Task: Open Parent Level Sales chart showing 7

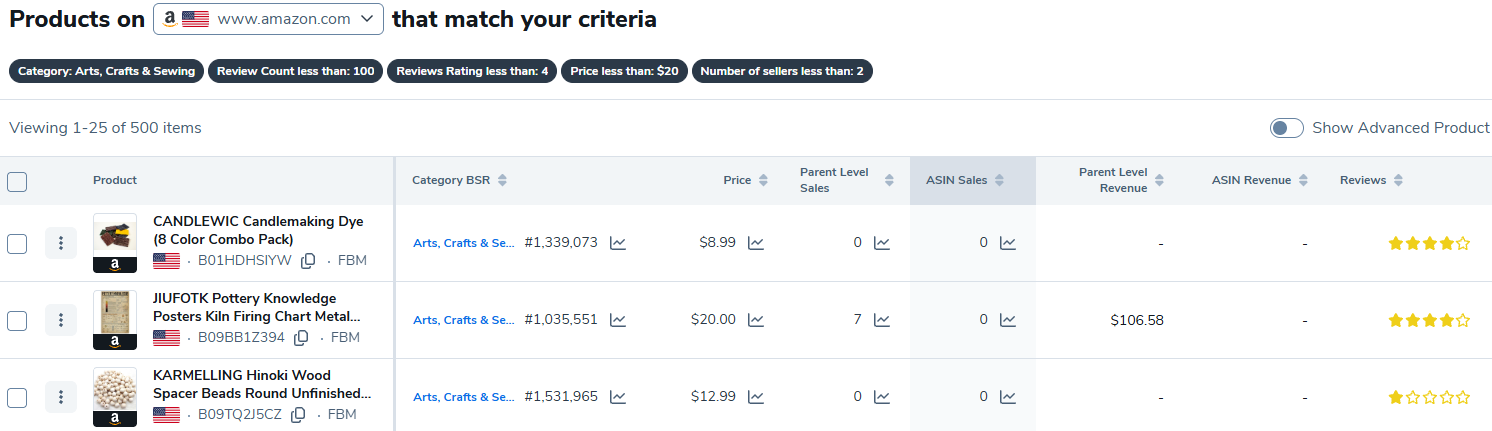Action: 881,320
